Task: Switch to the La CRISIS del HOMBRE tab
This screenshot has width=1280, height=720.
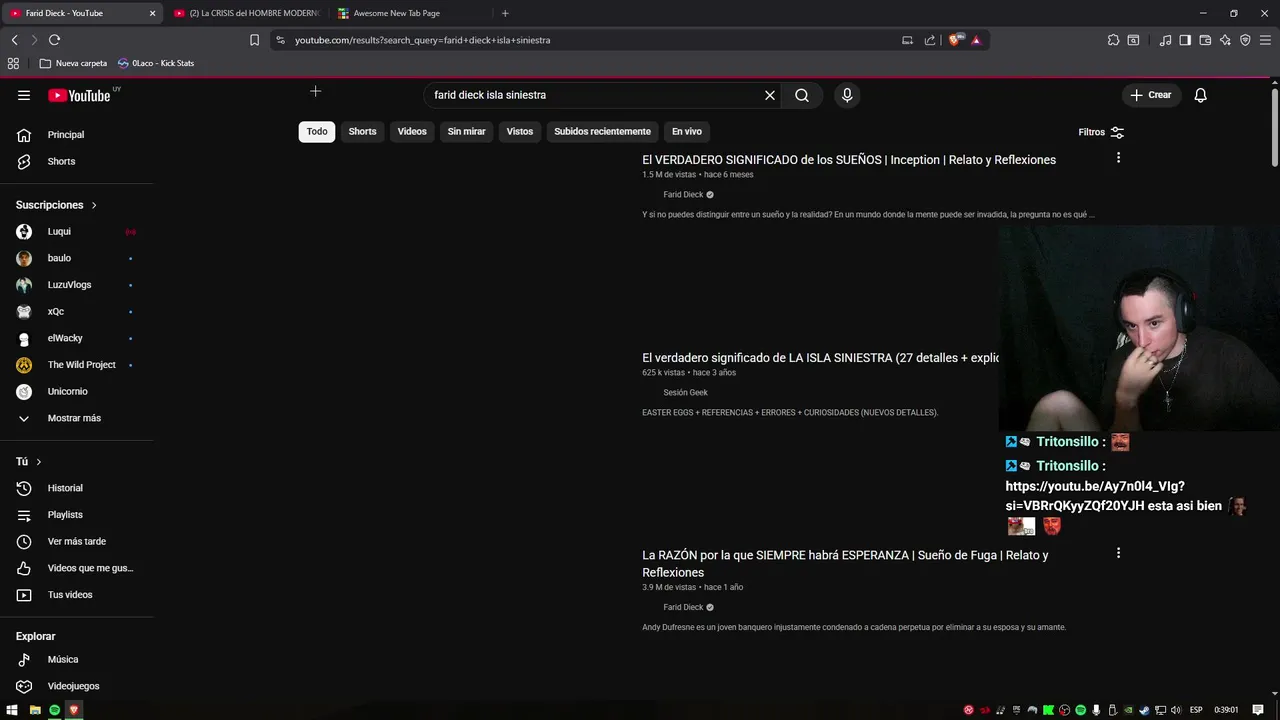Action: (x=246, y=13)
